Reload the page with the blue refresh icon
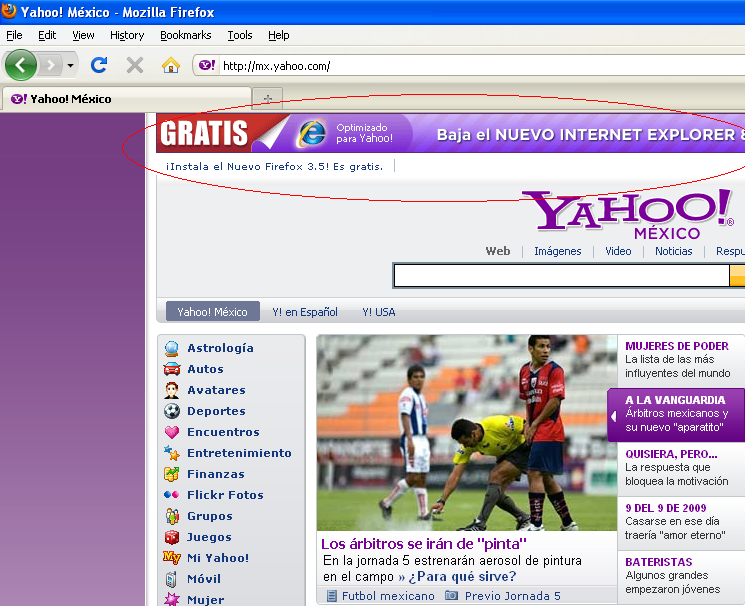The width and height of the screenshot is (745, 606). (99, 65)
